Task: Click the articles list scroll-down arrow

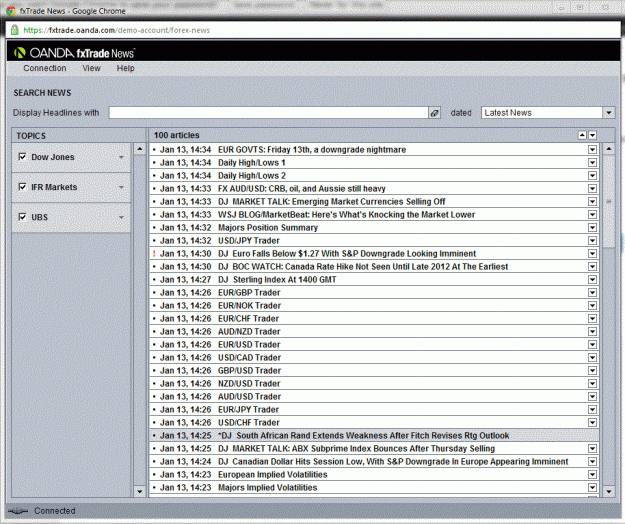Action: point(609,491)
